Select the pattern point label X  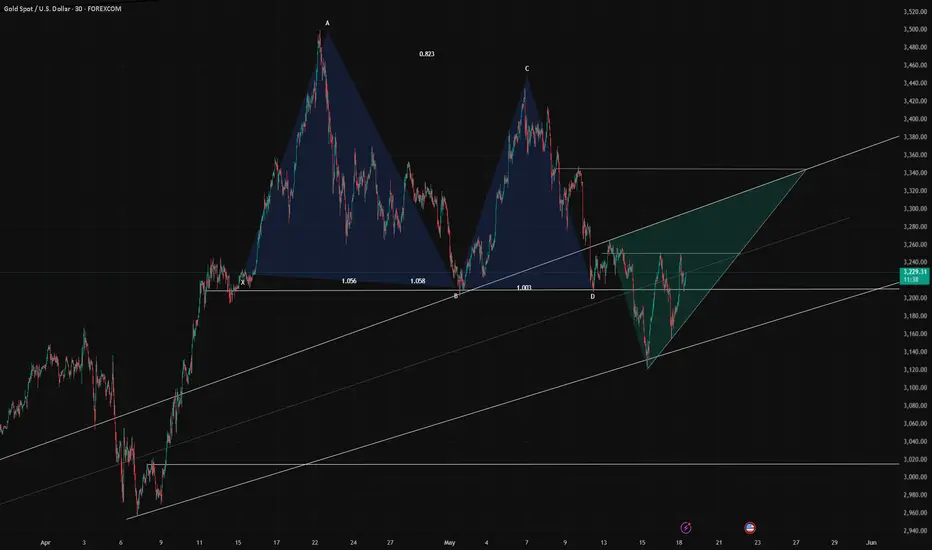click(x=243, y=282)
